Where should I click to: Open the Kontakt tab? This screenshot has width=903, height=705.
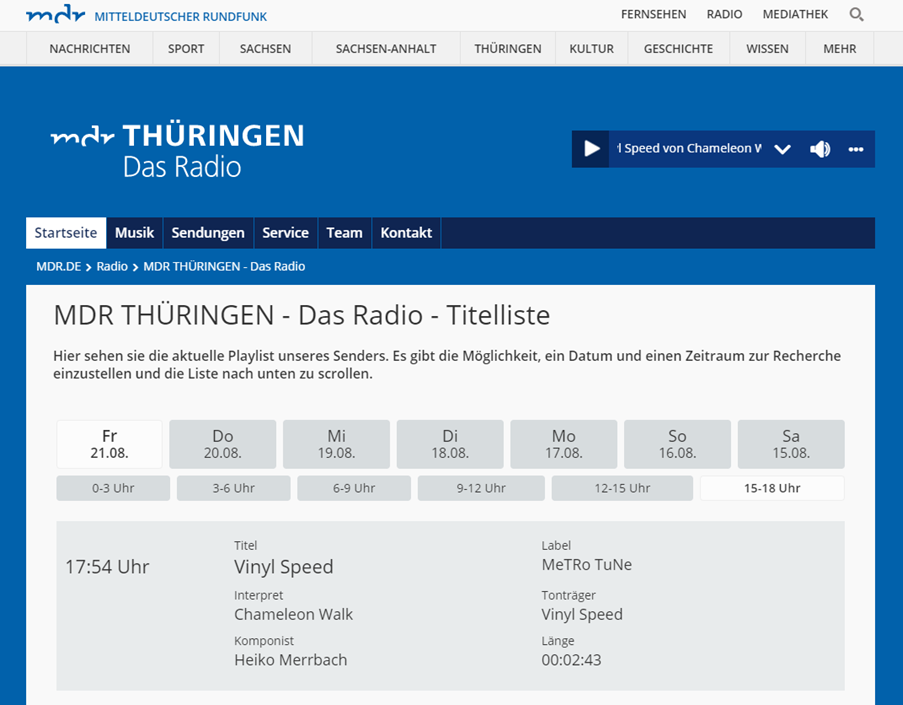coord(406,233)
